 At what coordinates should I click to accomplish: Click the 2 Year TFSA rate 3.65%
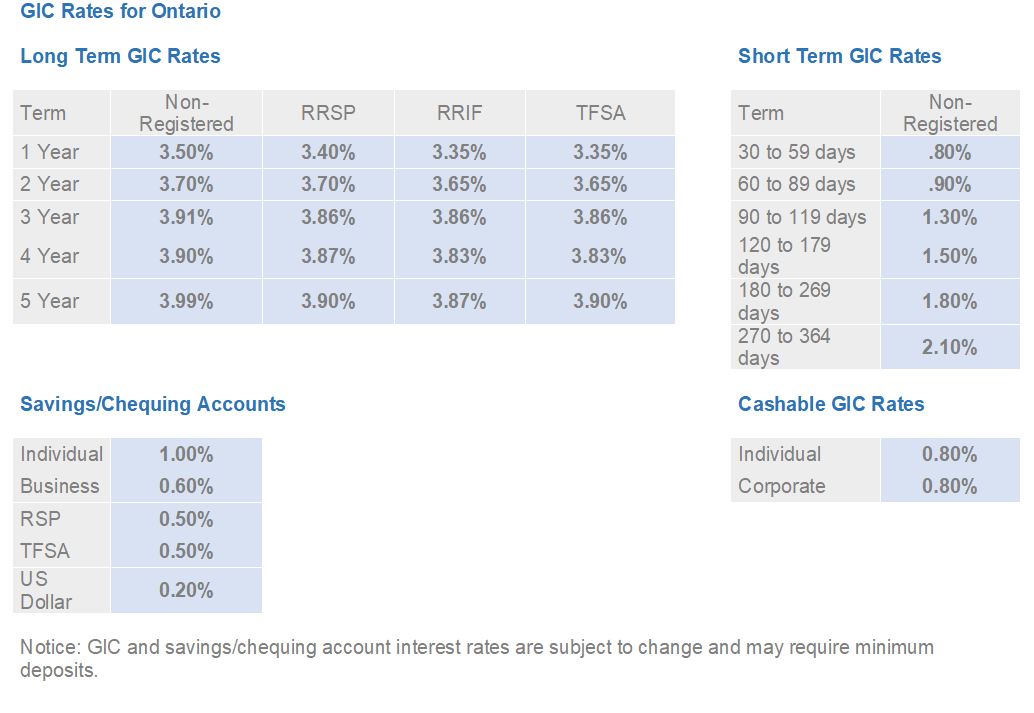click(x=600, y=184)
